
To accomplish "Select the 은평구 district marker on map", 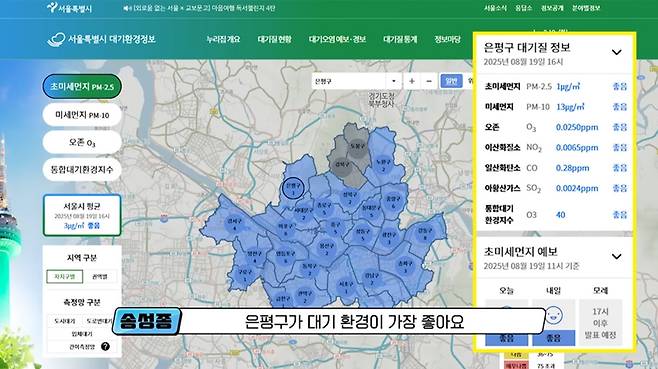I will [x=293, y=188].
